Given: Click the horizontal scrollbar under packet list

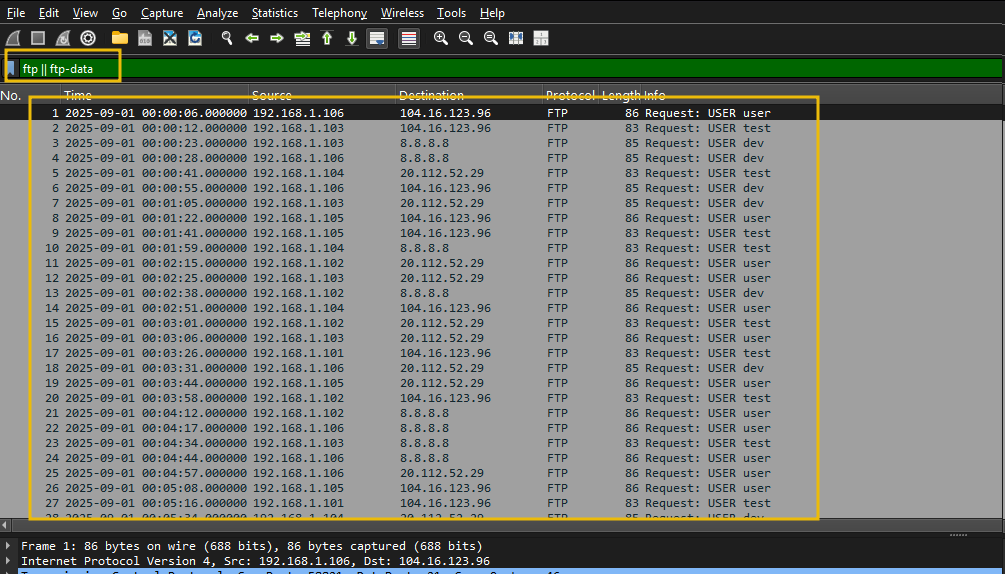Looking at the screenshot, I should point(500,525).
